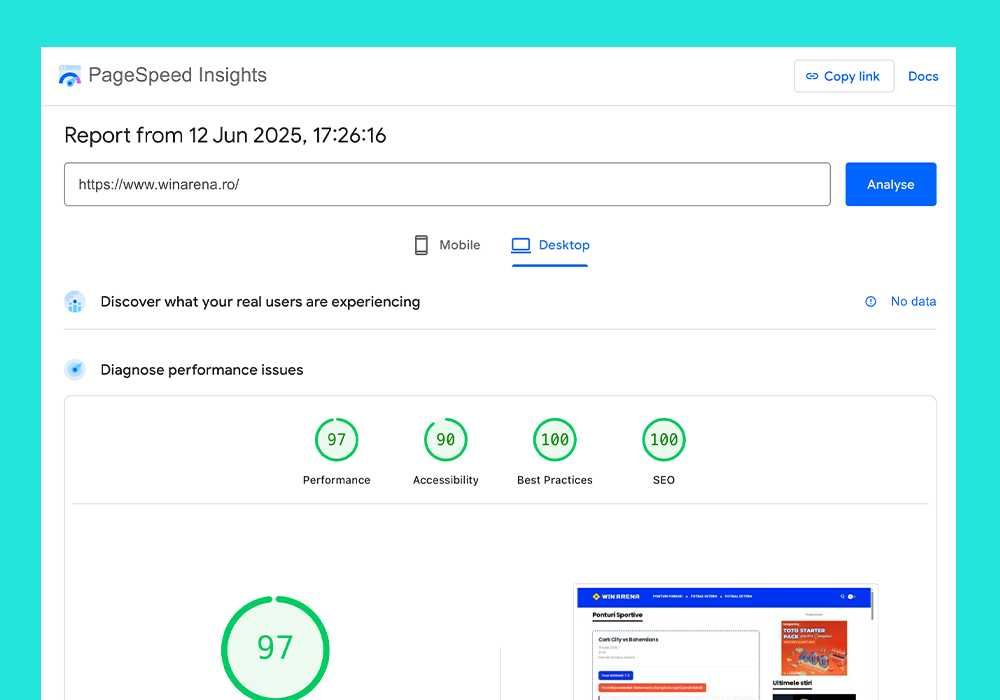Click the Diagnose performance issues icon
This screenshot has height=700, width=1000.
(x=75, y=370)
